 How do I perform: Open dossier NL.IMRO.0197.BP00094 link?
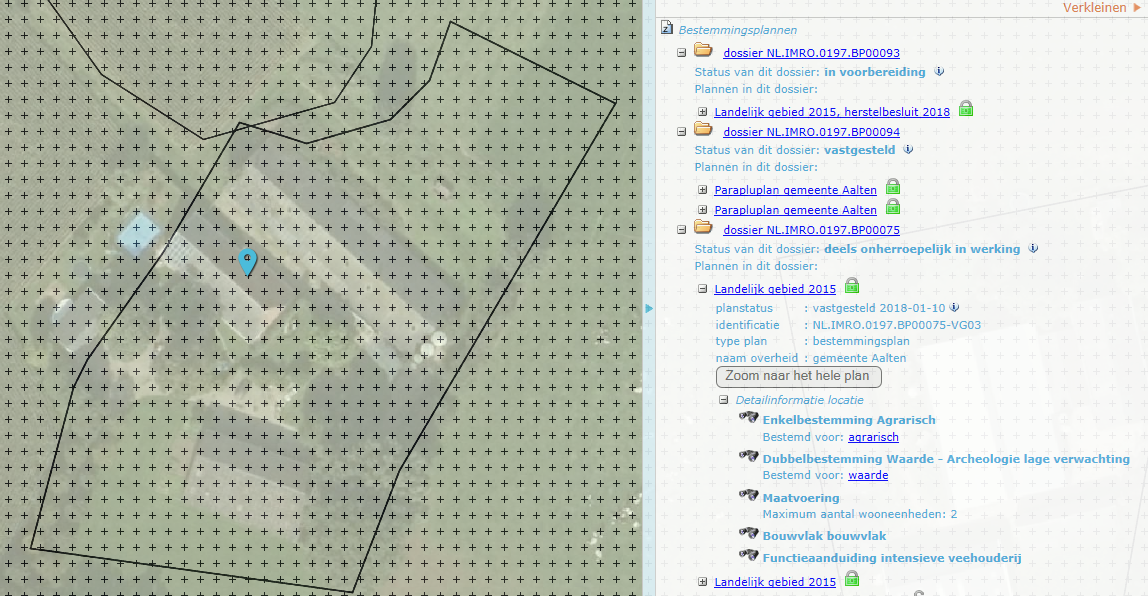point(811,132)
